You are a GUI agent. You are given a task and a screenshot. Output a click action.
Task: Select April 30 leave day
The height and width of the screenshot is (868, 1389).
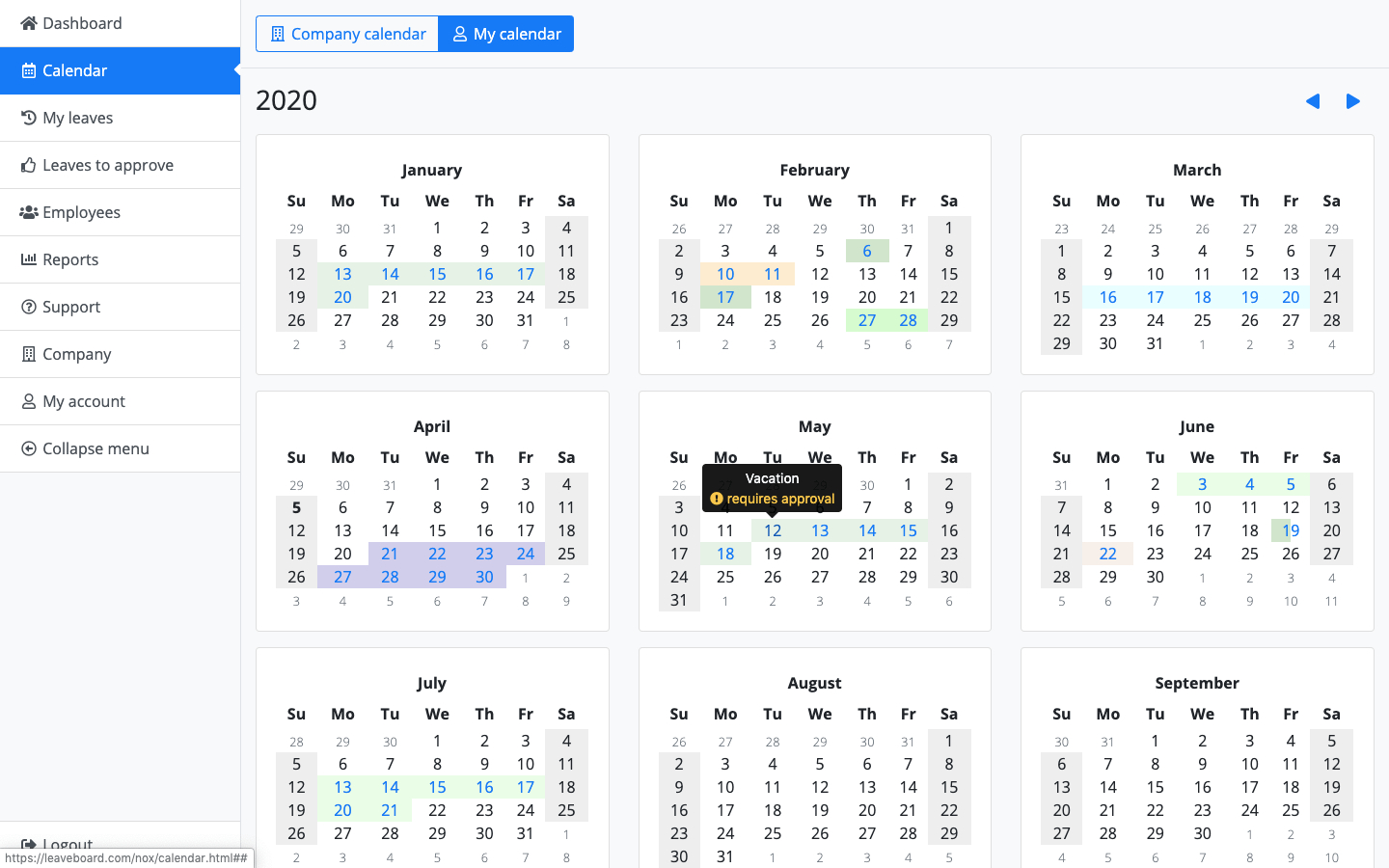(484, 577)
